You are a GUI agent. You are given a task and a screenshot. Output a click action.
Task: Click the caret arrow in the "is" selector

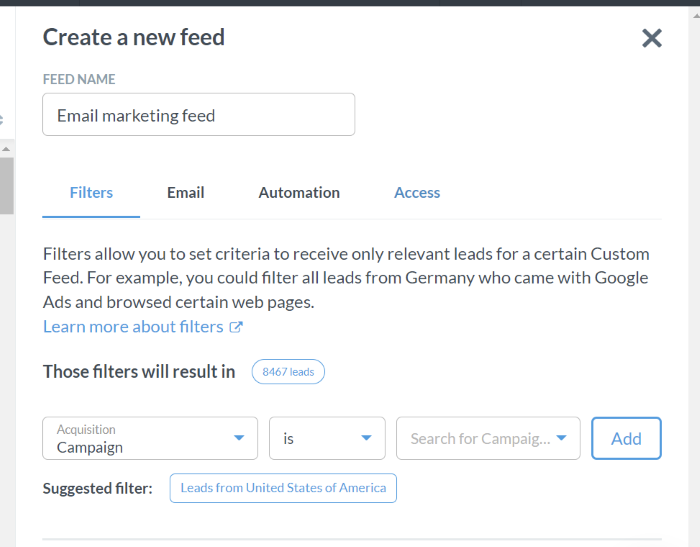(366, 438)
